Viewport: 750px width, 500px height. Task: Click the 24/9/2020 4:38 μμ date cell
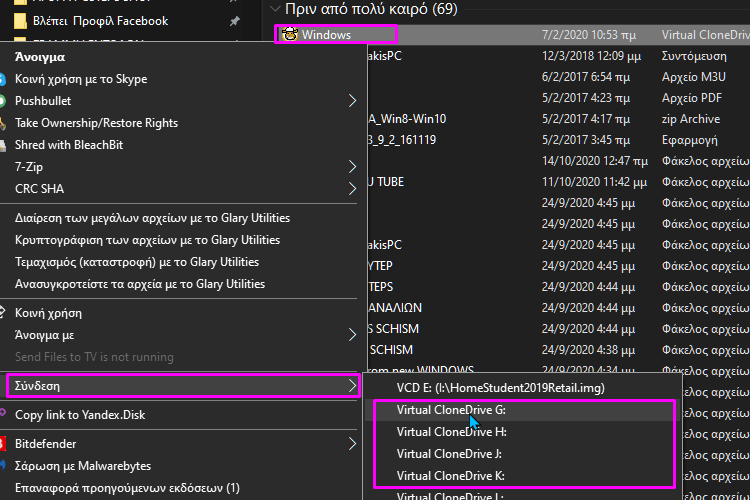(588, 350)
